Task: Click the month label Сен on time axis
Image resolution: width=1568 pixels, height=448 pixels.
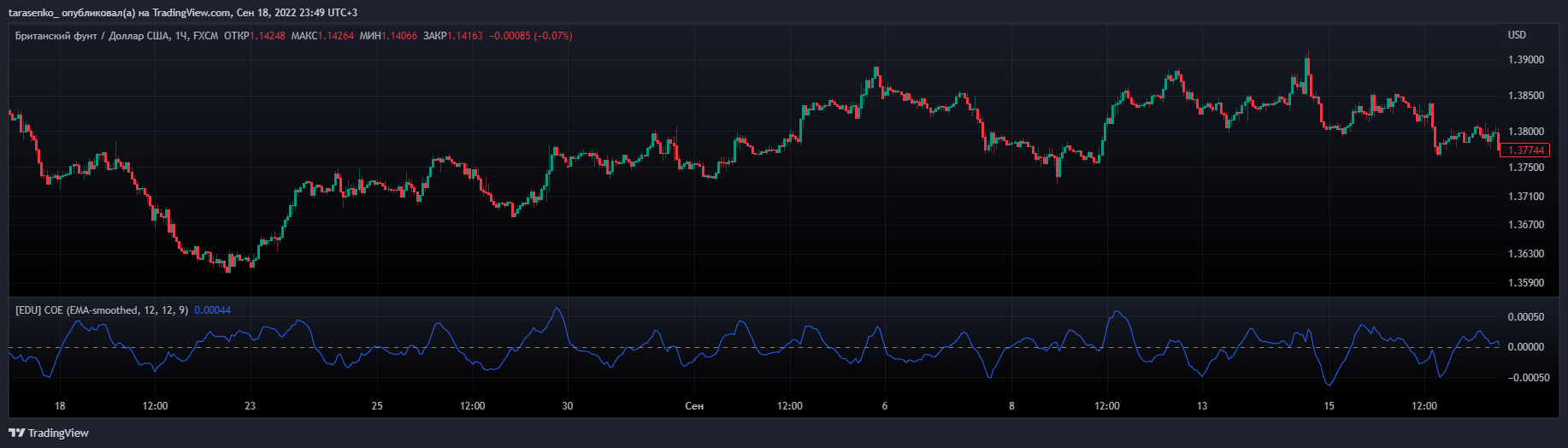Action: click(x=694, y=406)
